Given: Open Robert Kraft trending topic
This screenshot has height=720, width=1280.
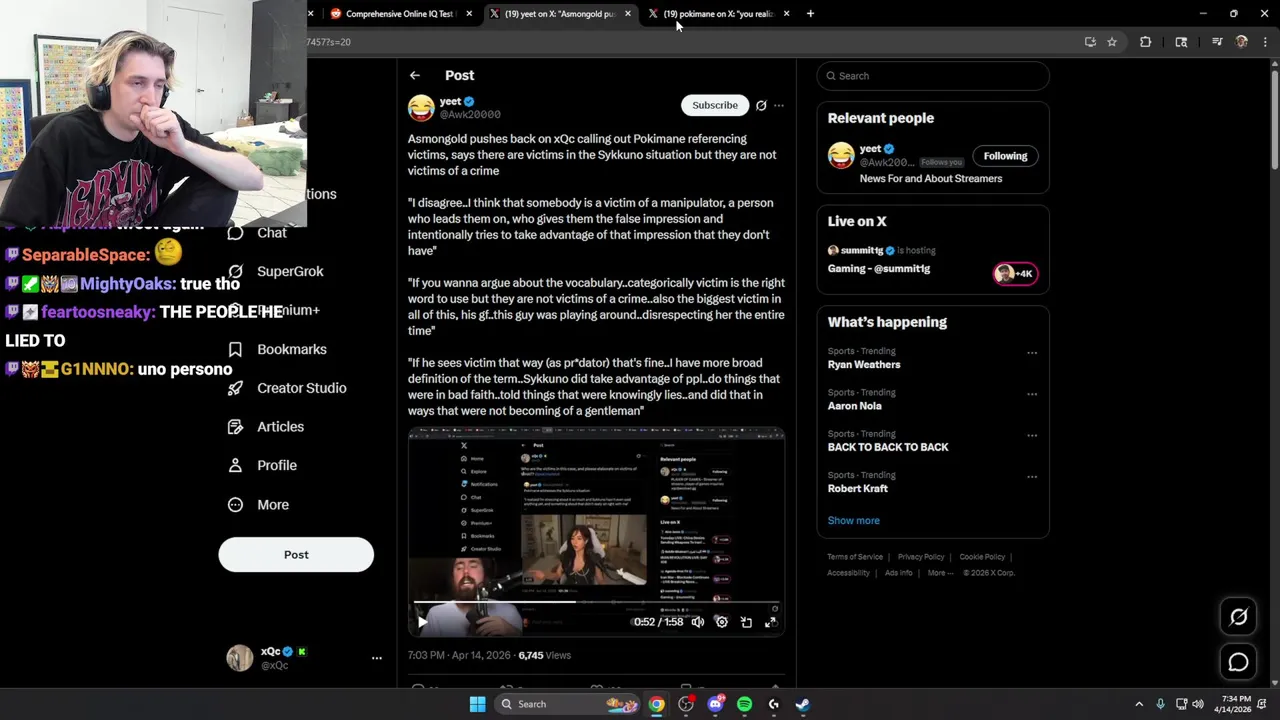Looking at the screenshot, I should tap(857, 489).
